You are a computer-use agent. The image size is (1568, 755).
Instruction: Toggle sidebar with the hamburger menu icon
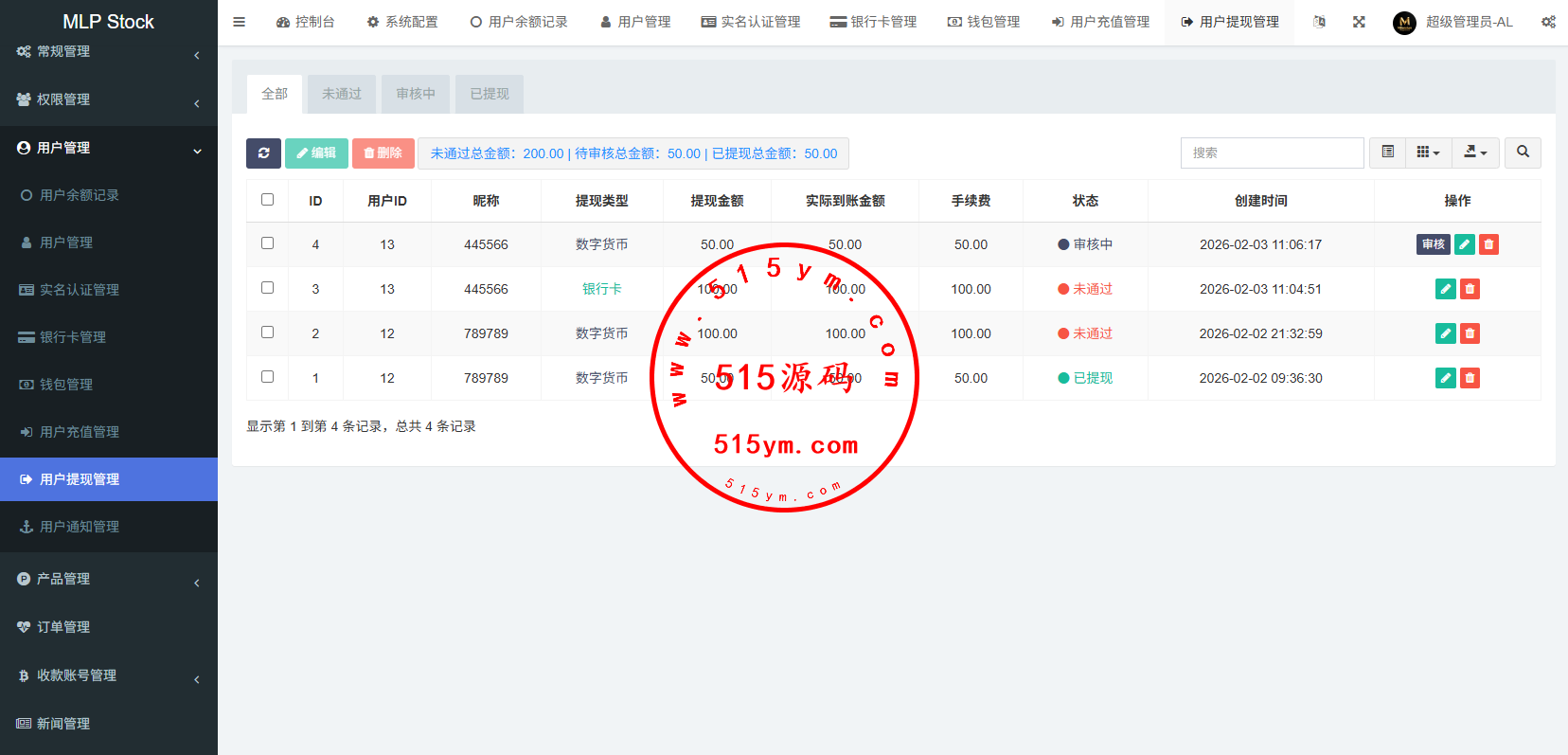click(240, 22)
